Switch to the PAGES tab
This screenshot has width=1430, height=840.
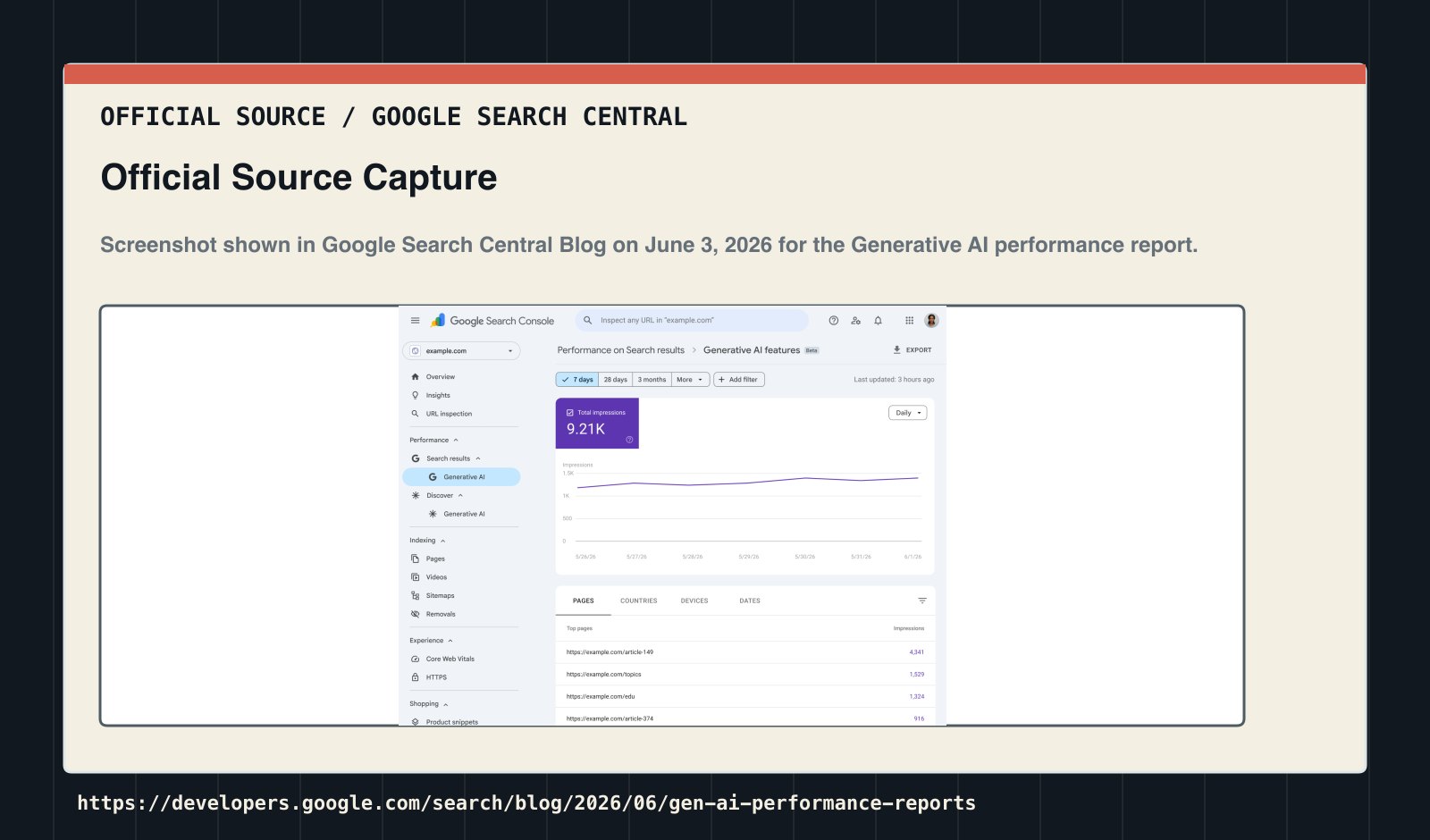(584, 601)
